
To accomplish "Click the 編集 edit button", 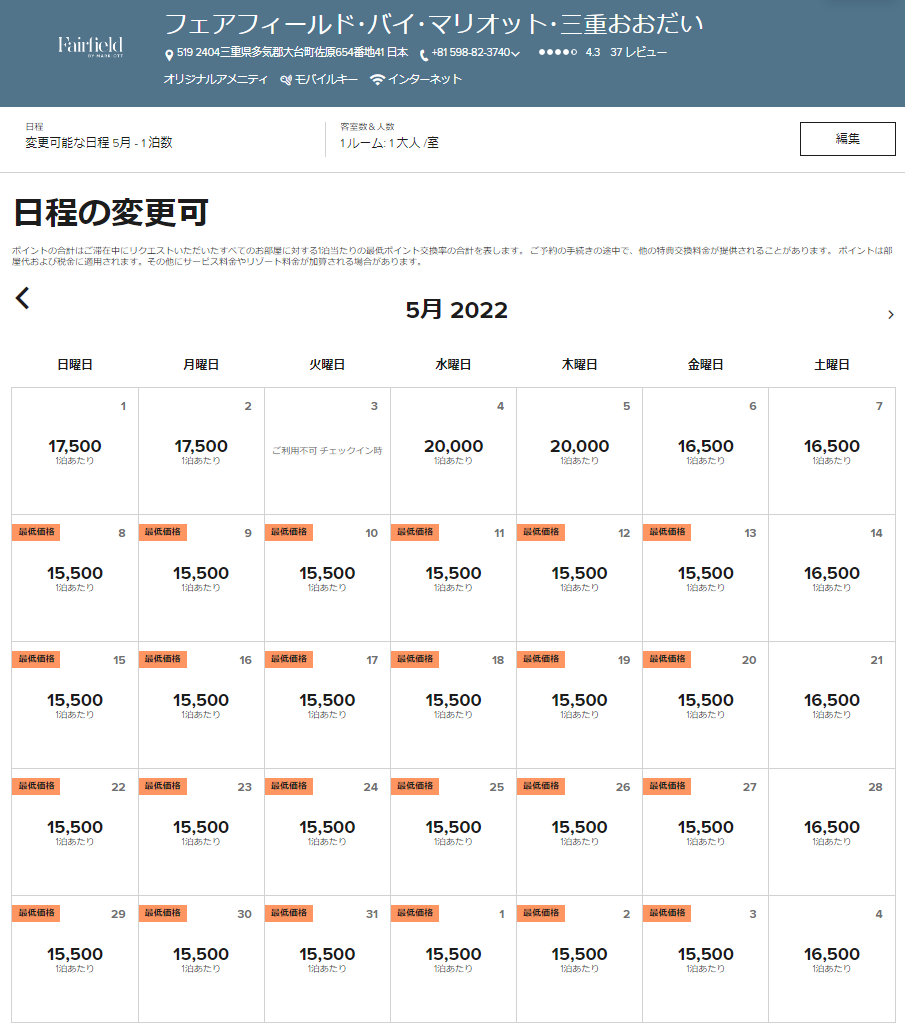I will (847, 139).
